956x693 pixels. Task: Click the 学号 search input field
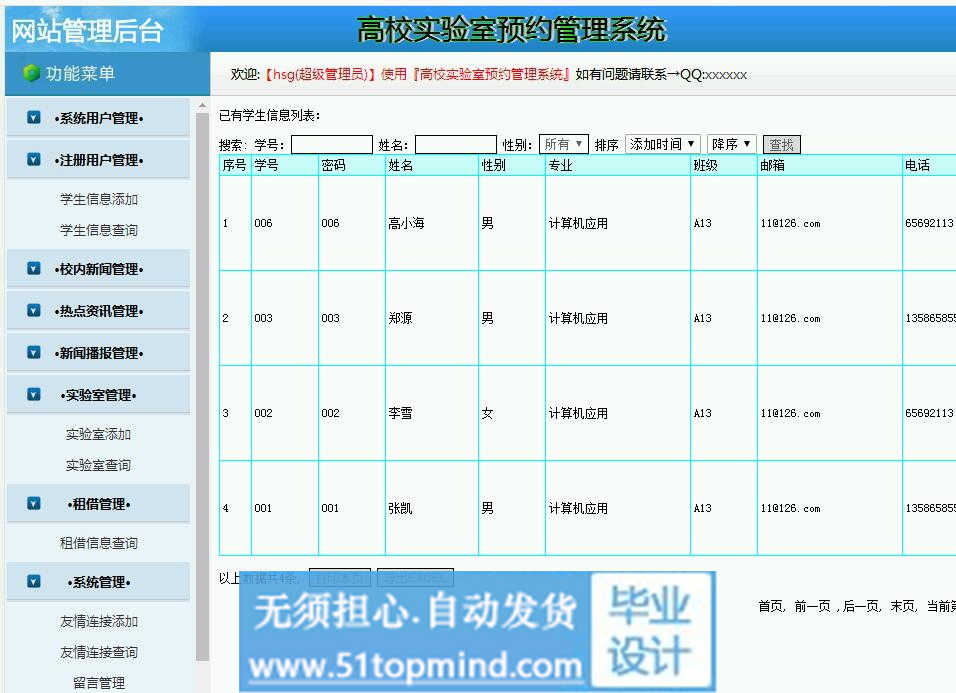[332, 145]
